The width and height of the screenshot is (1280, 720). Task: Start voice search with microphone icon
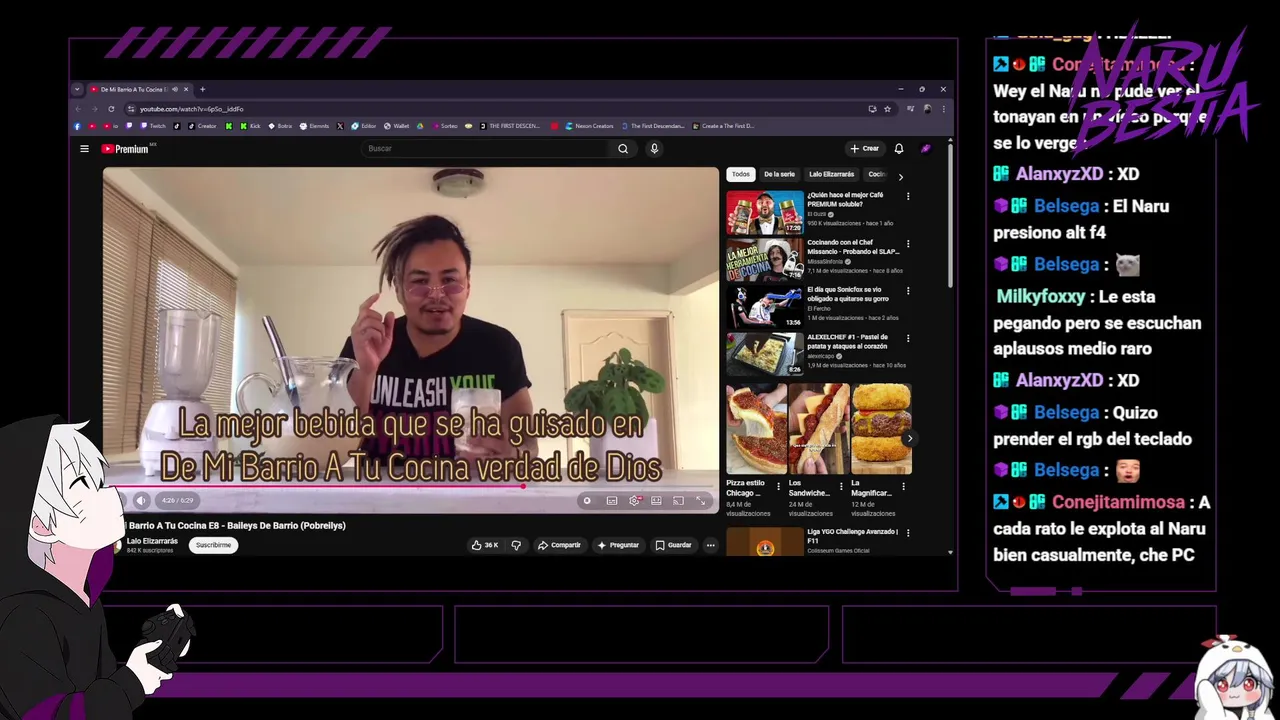(x=654, y=149)
